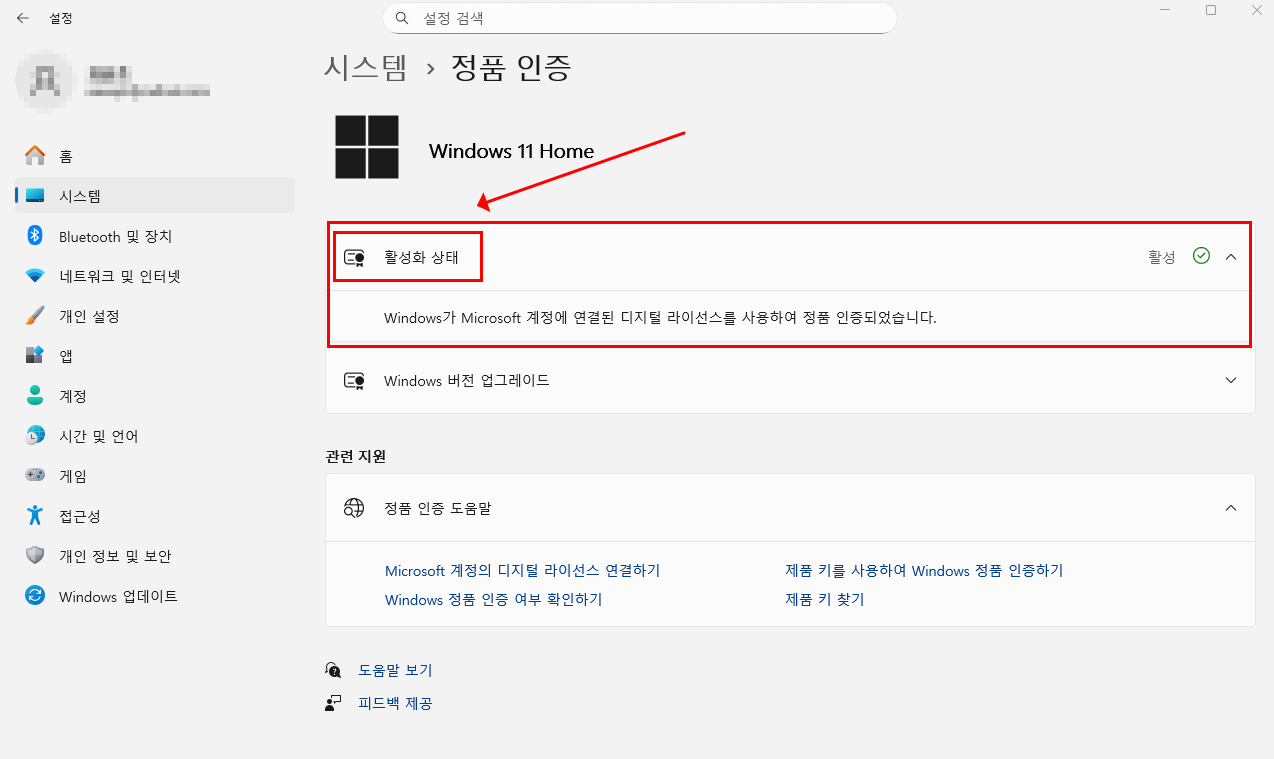This screenshot has width=1274, height=759.
Task: Click the Windows update arrows icon
Action: tap(35, 596)
